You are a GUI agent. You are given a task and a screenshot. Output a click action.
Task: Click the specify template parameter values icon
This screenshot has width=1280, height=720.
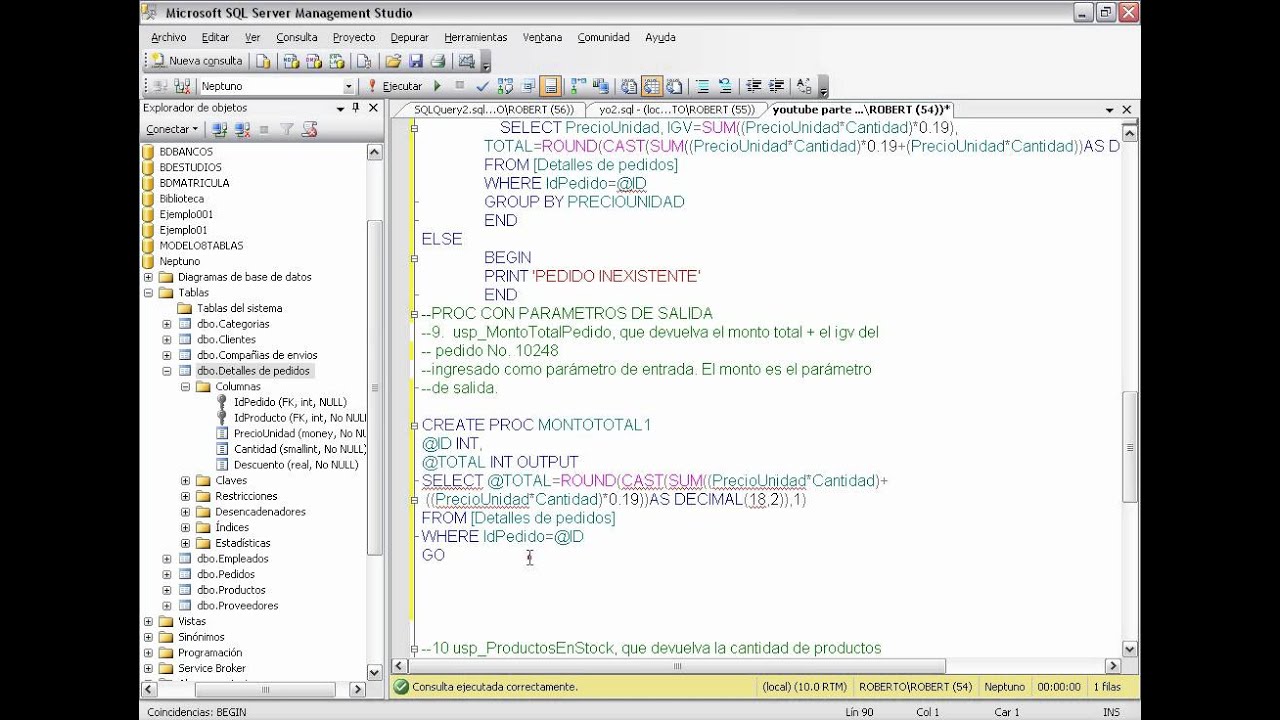pyautogui.click(x=803, y=87)
